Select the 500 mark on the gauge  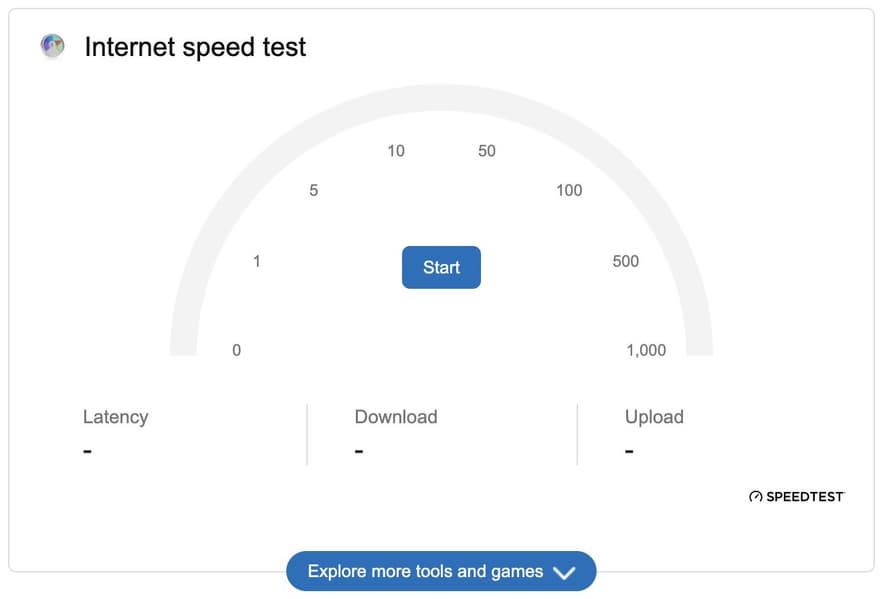pyautogui.click(x=626, y=262)
